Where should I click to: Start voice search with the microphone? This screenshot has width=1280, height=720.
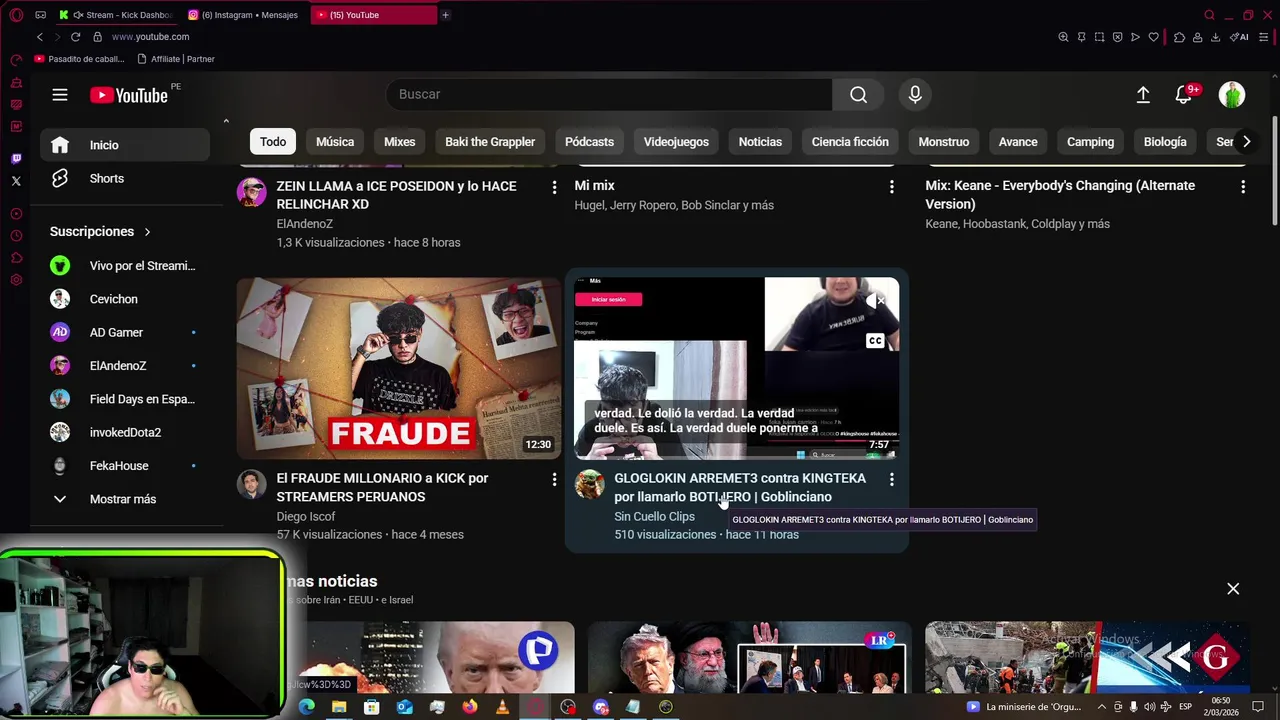pos(915,94)
